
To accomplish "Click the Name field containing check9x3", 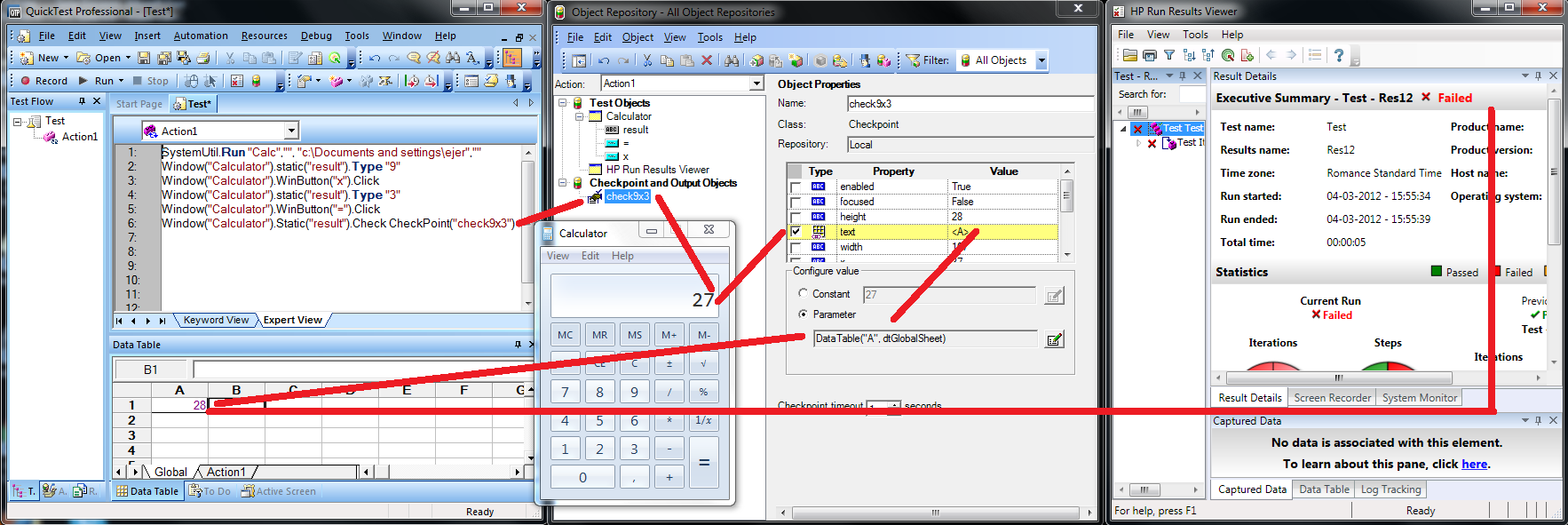I will [970, 104].
